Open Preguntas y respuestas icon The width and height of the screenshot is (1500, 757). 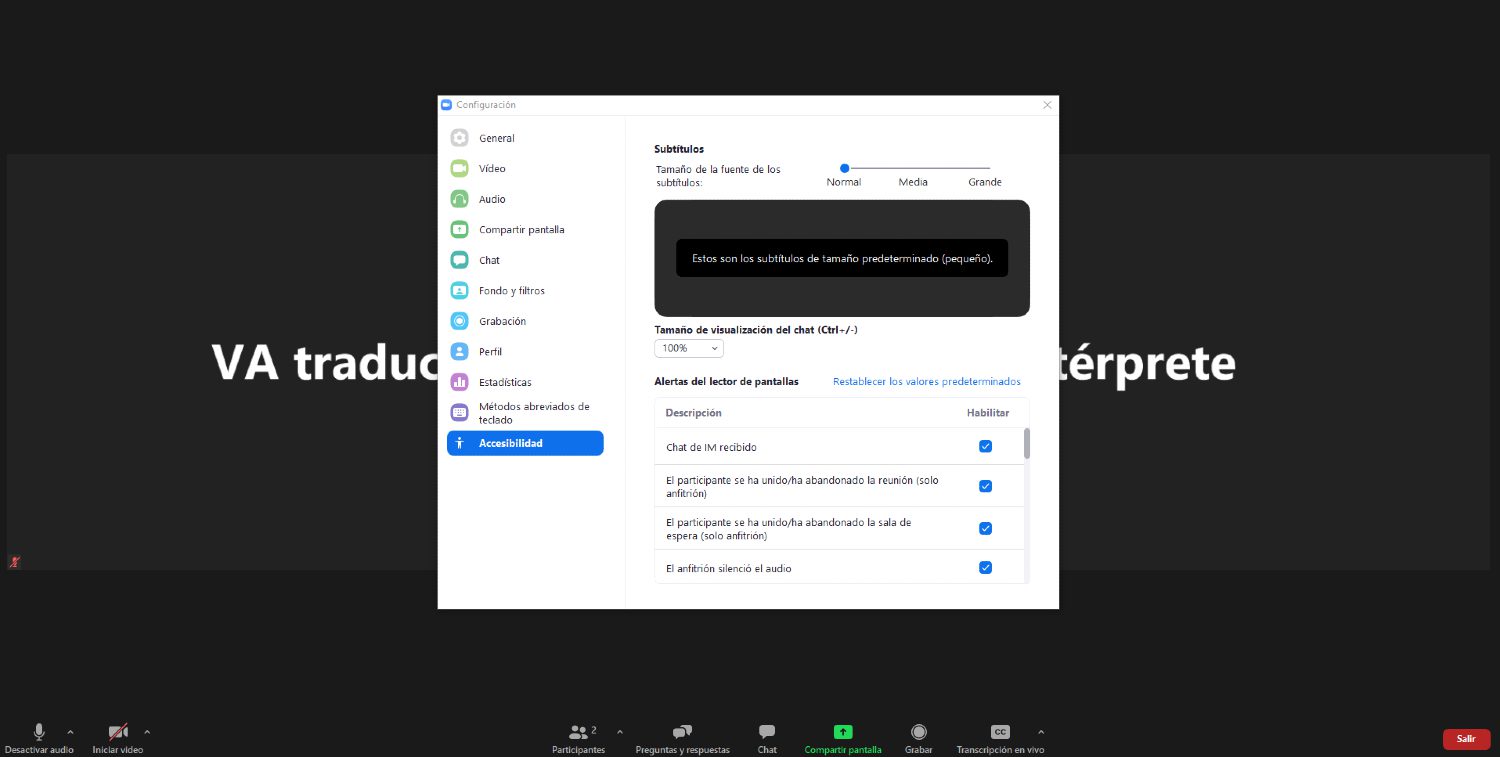[682, 732]
